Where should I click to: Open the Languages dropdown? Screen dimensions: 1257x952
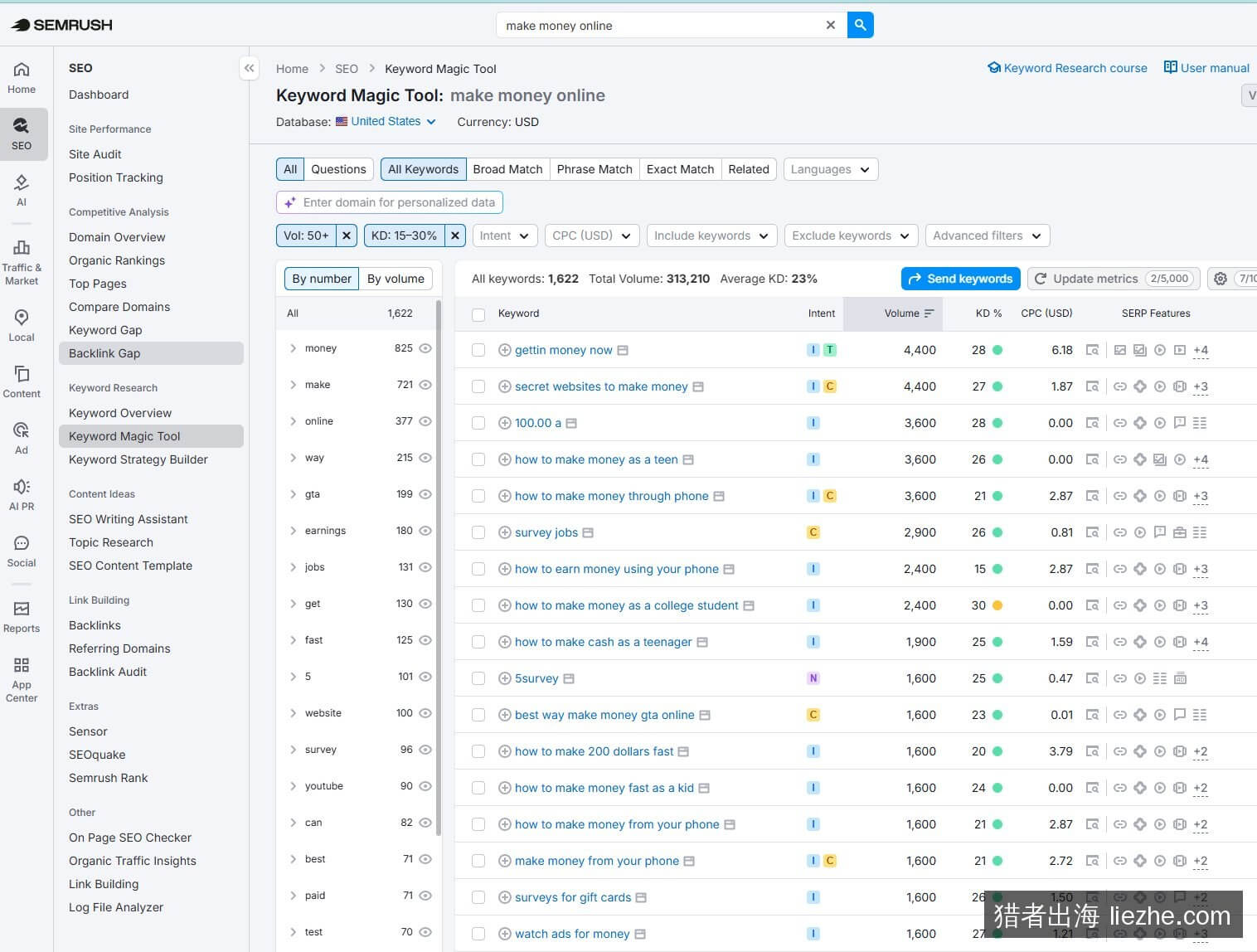pyautogui.click(x=831, y=169)
